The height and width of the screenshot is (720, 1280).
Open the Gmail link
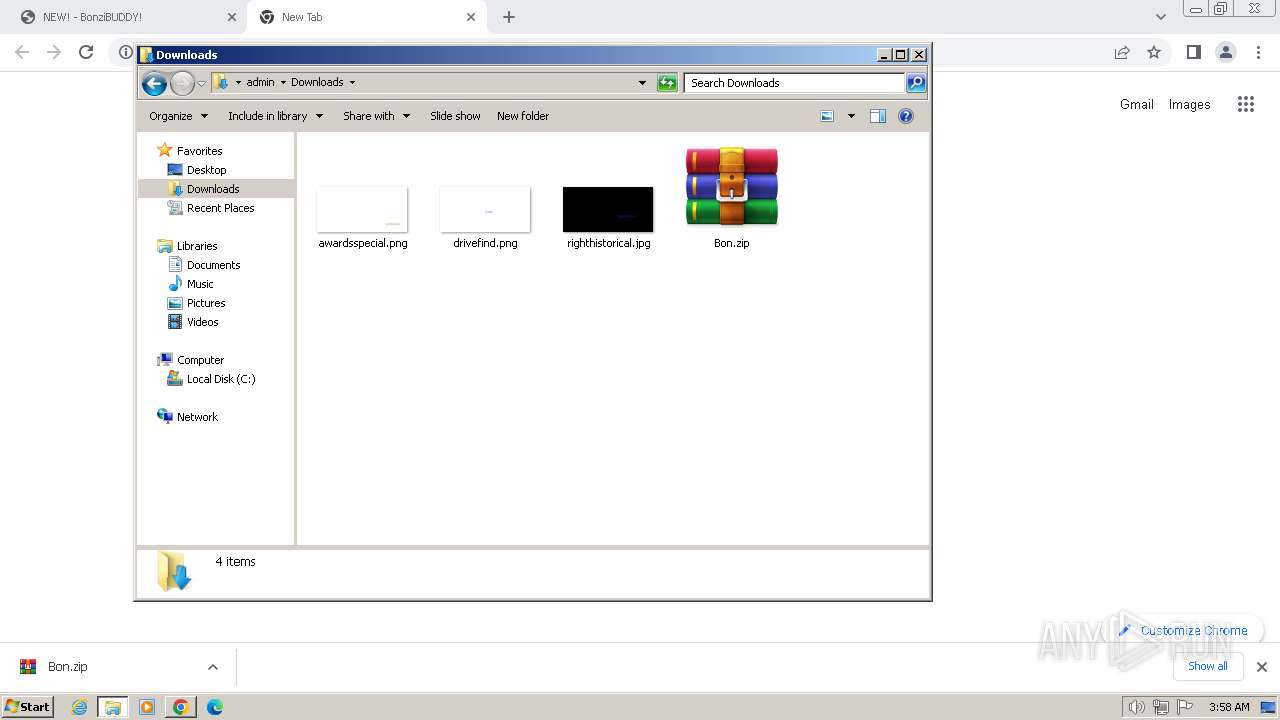click(1137, 104)
